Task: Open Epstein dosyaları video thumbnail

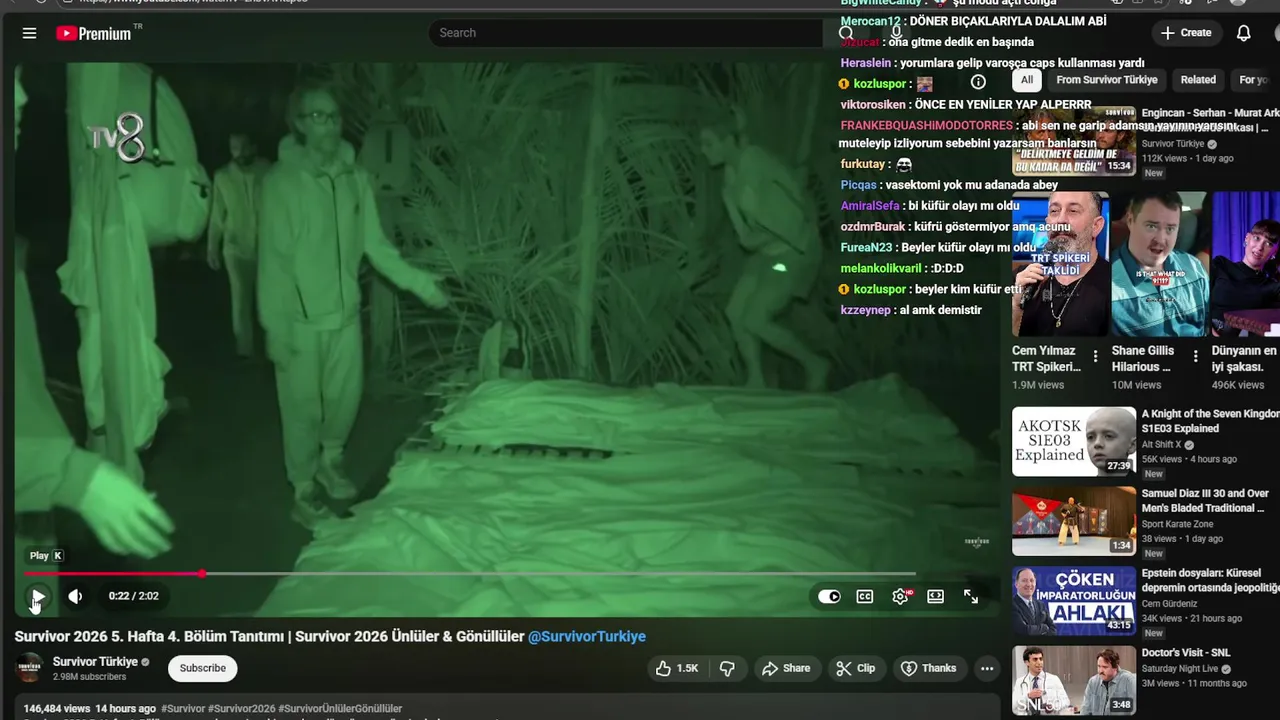Action: click(x=1074, y=601)
